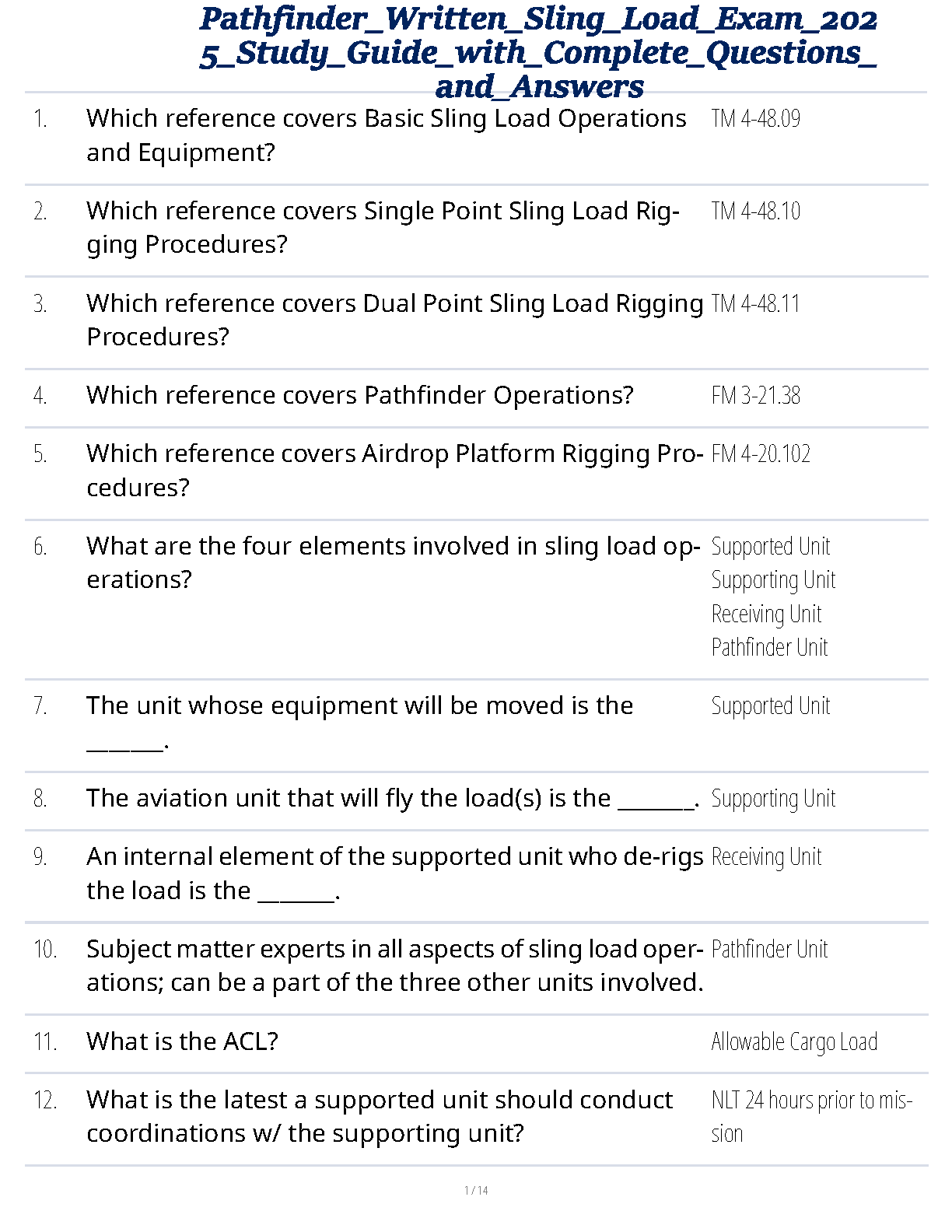Screen dimensions: 952x1232
Task: Click the Airdrop Platform Rigging question
Action: tap(394, 471)
